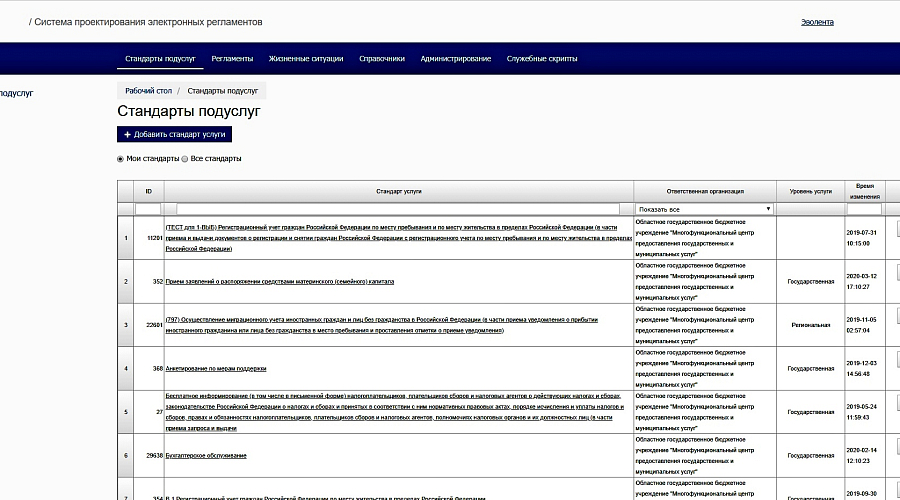Go to Рабочий стол breadcrumb
The image size is (900, 500).
click(x=149, y=91)
